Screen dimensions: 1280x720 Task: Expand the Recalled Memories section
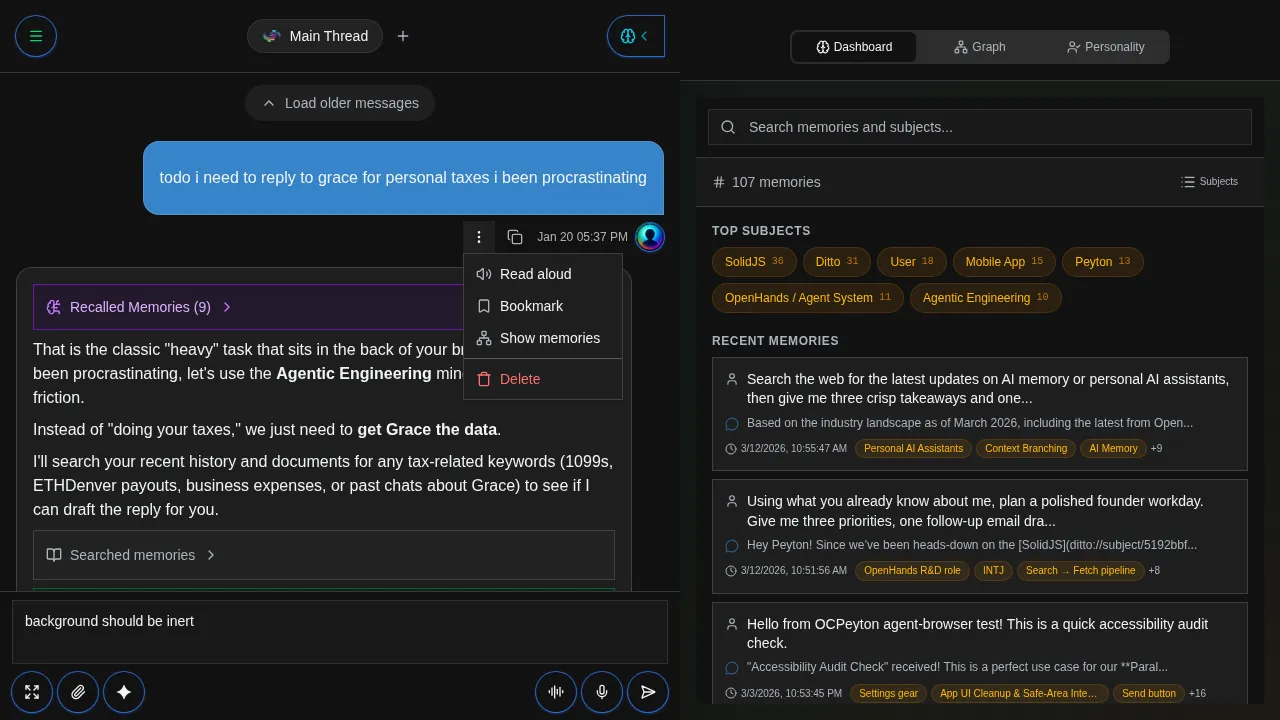(x=140, y=307)
